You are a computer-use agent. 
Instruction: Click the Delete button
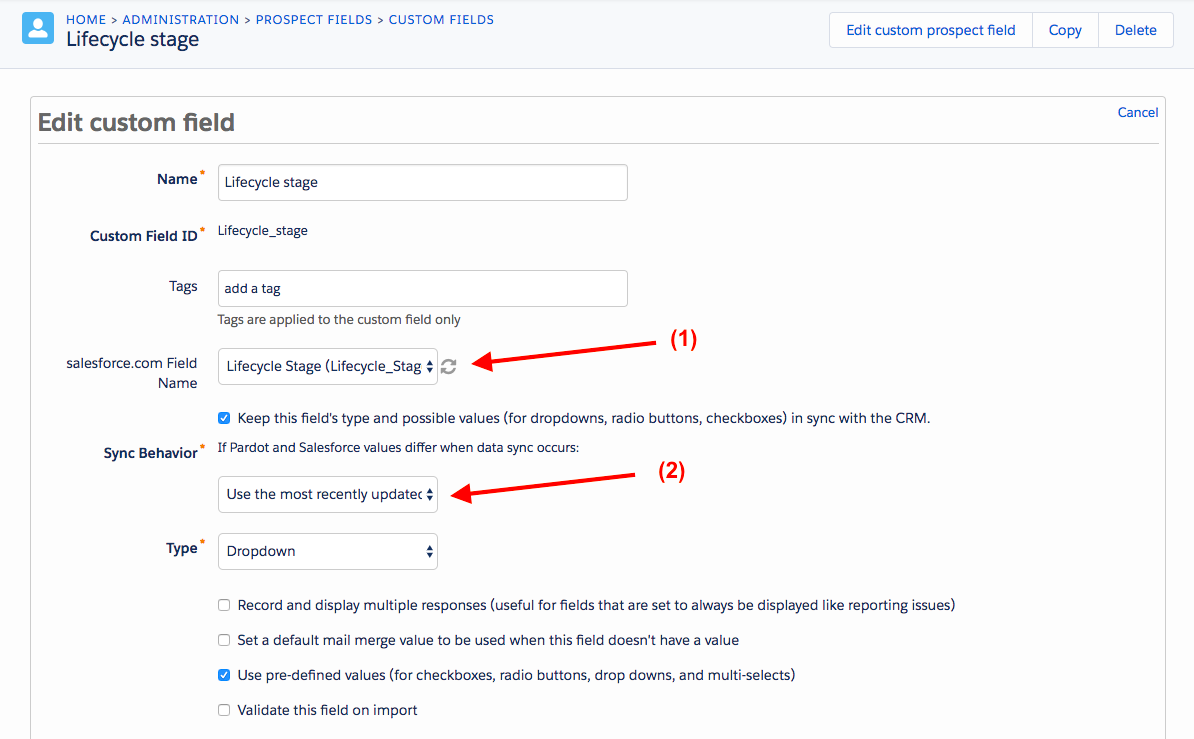point(1135,30)
